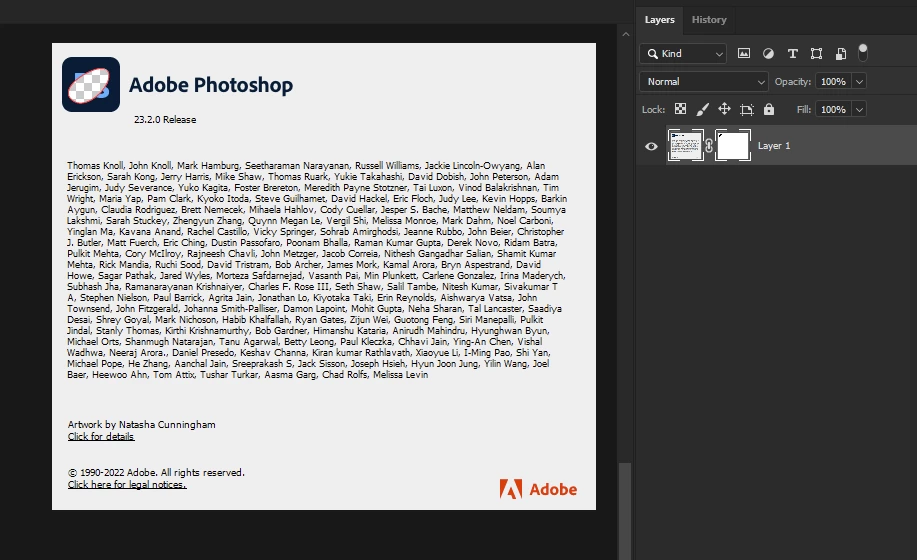Viewport: 917px width, 560px height.
Task: Click the Photoshop app logo icon
Action: (x=91, y=84)
